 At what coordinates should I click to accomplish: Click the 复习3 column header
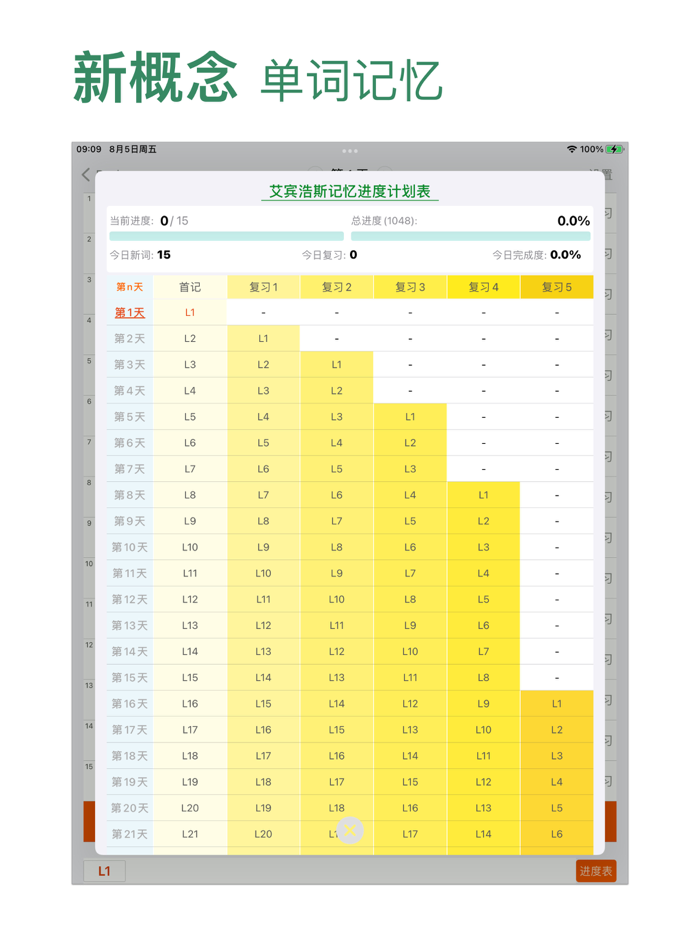click(x=410, y=287)
